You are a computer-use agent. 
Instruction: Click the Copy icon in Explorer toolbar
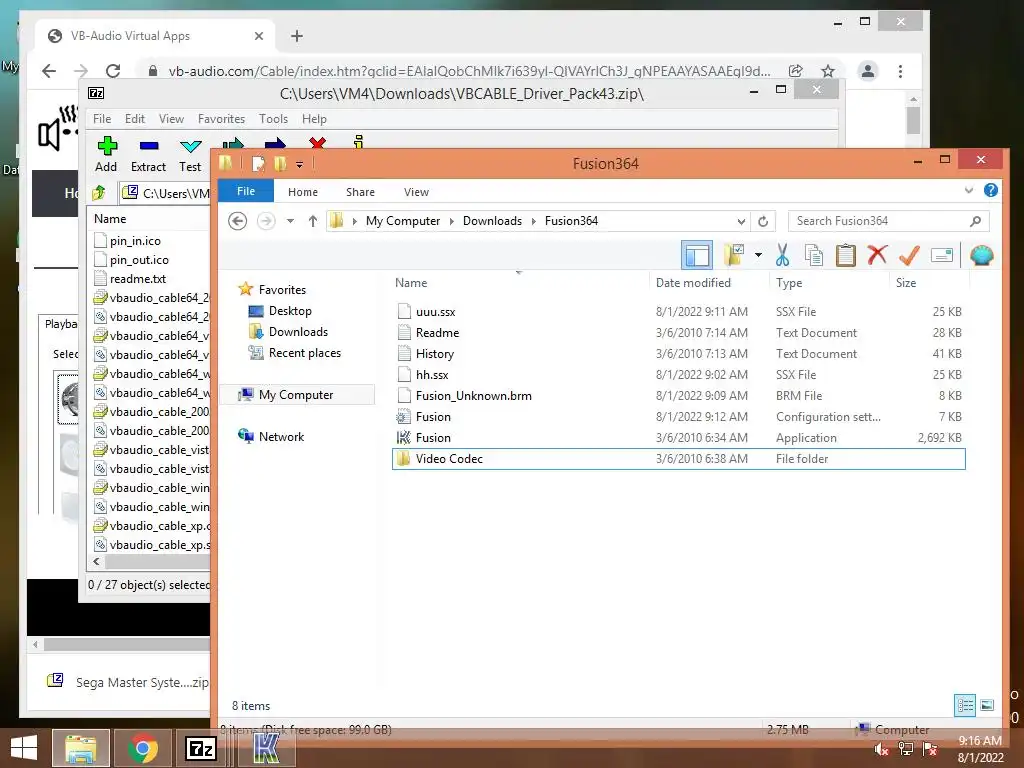[x=814, y=255]
